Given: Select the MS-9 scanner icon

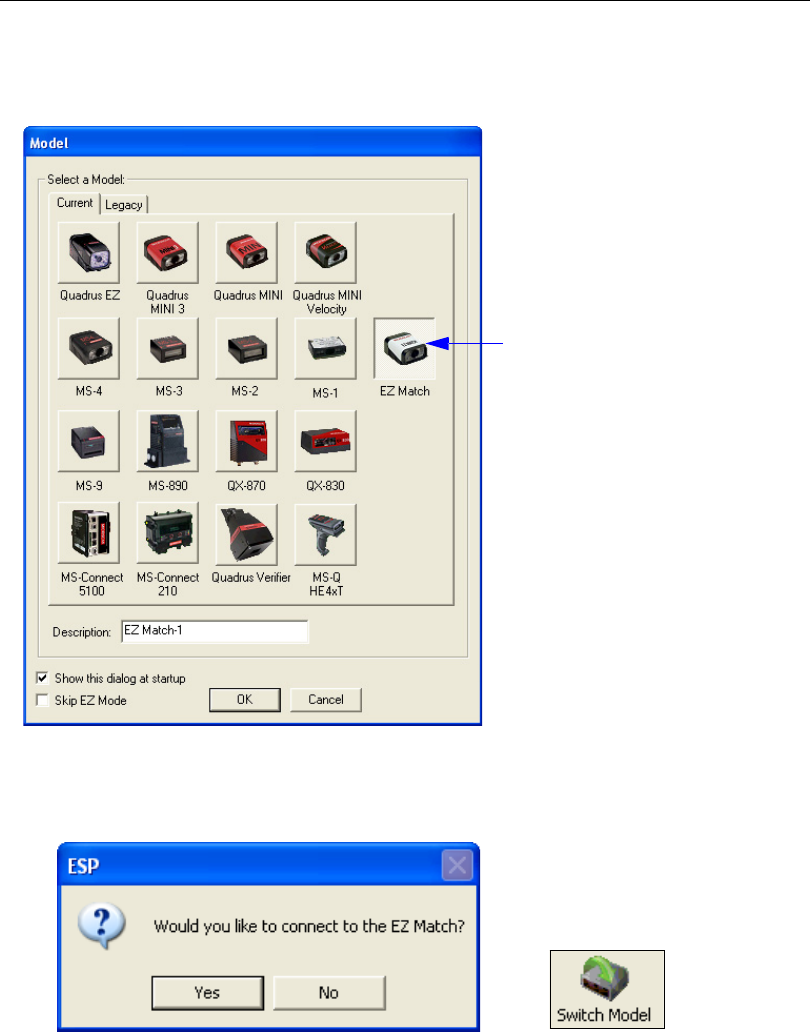Looking at the screenshot, I should click(x=89, y=441).
